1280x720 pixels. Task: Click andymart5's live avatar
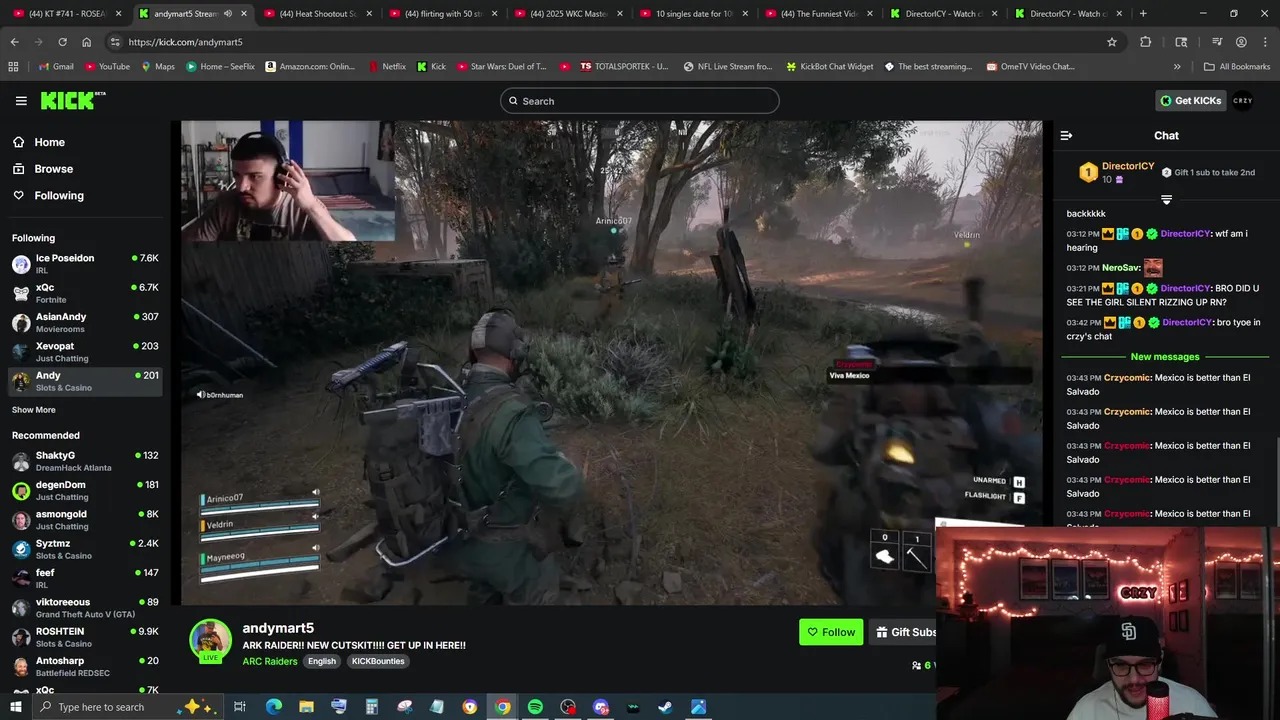pyautogui.click(x=210, y=641)
